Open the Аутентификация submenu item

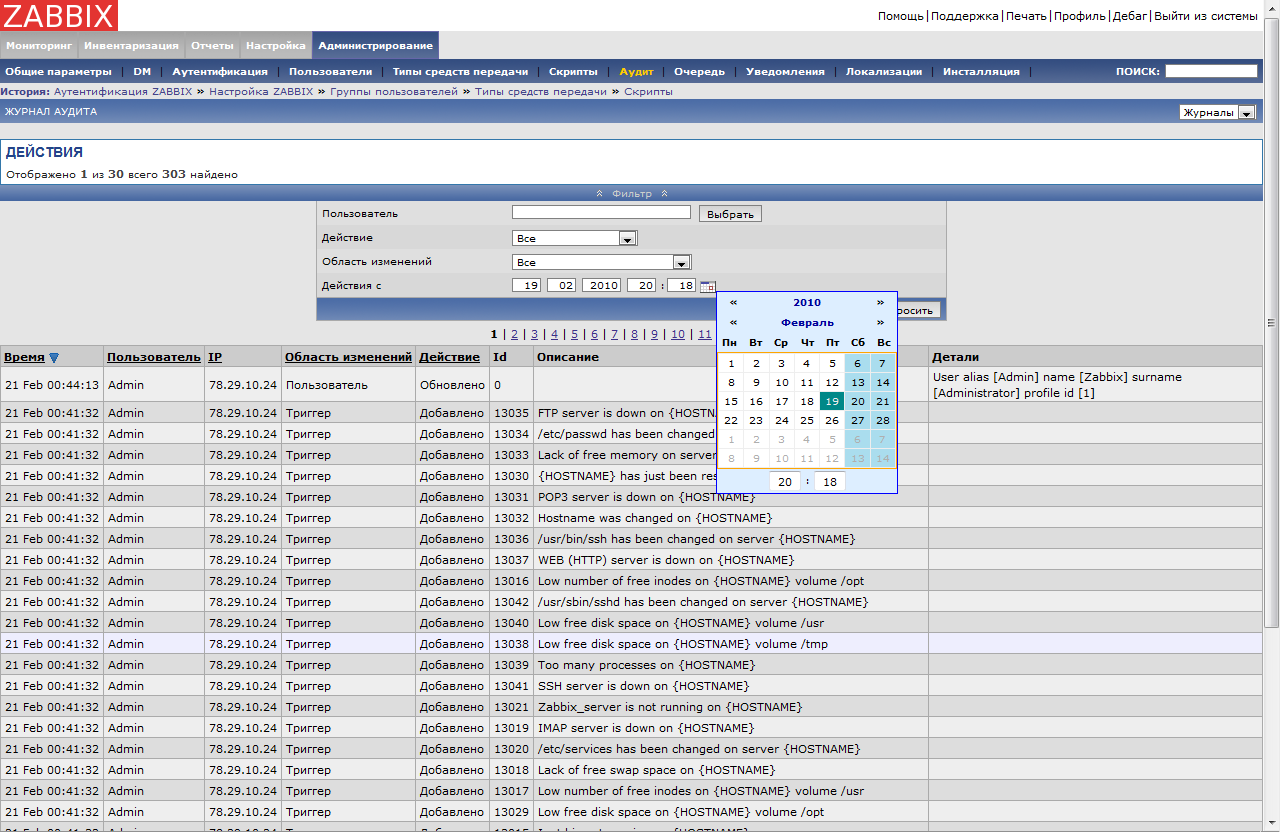(x=220, y=71)
